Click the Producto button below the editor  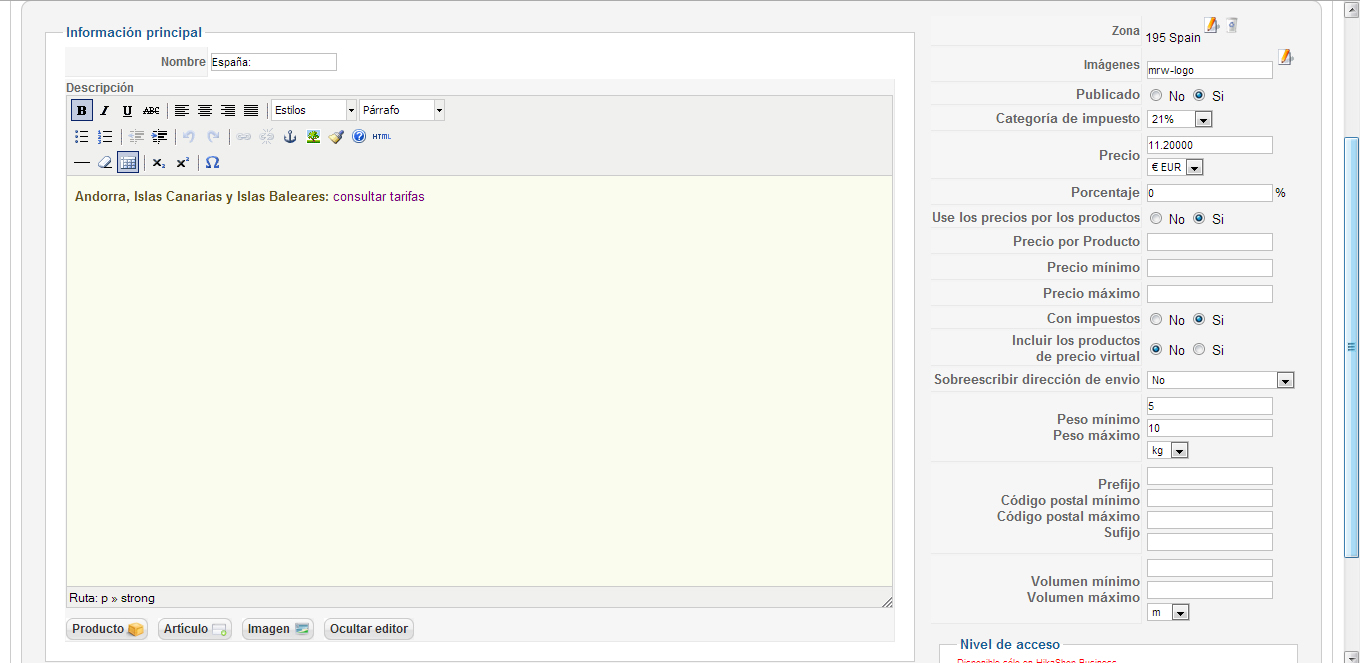(107, 629)
